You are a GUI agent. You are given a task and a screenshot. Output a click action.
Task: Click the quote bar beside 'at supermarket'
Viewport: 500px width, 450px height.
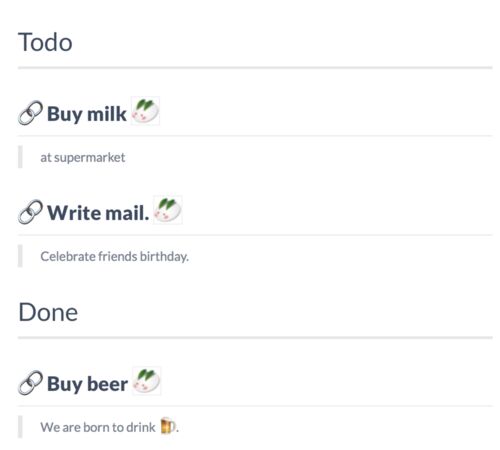(x=20, y=157)
